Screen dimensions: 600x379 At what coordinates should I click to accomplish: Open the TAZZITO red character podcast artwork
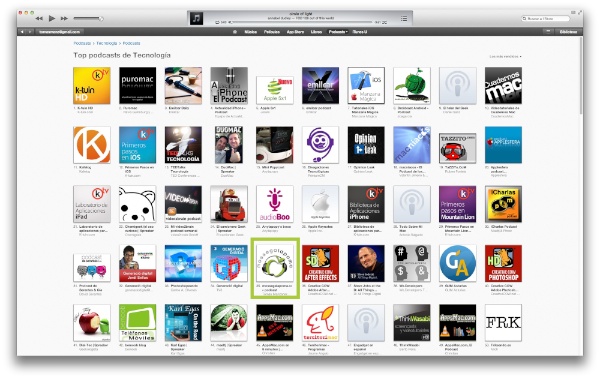(458, 149)
